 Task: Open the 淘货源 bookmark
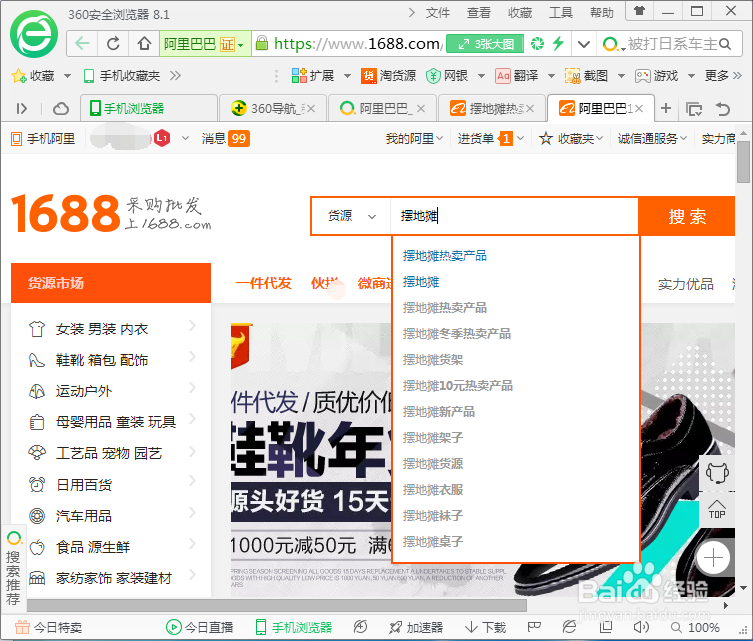point(389,75)
